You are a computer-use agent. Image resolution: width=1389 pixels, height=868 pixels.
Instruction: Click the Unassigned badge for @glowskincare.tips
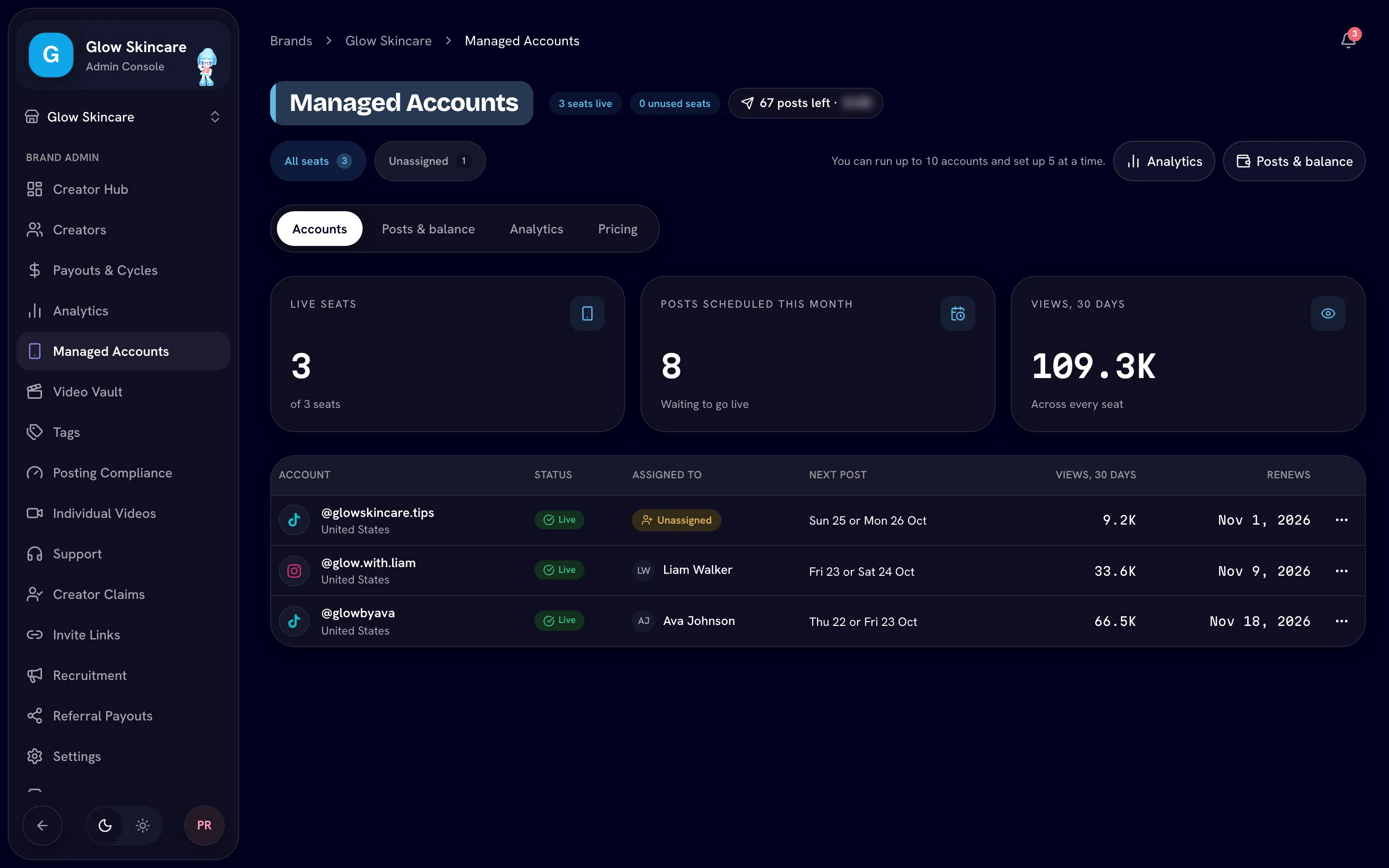(x=676, y=520)
